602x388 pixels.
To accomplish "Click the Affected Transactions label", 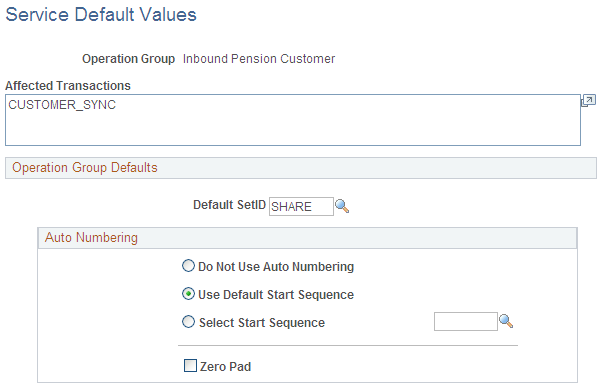I will (68, 86).
